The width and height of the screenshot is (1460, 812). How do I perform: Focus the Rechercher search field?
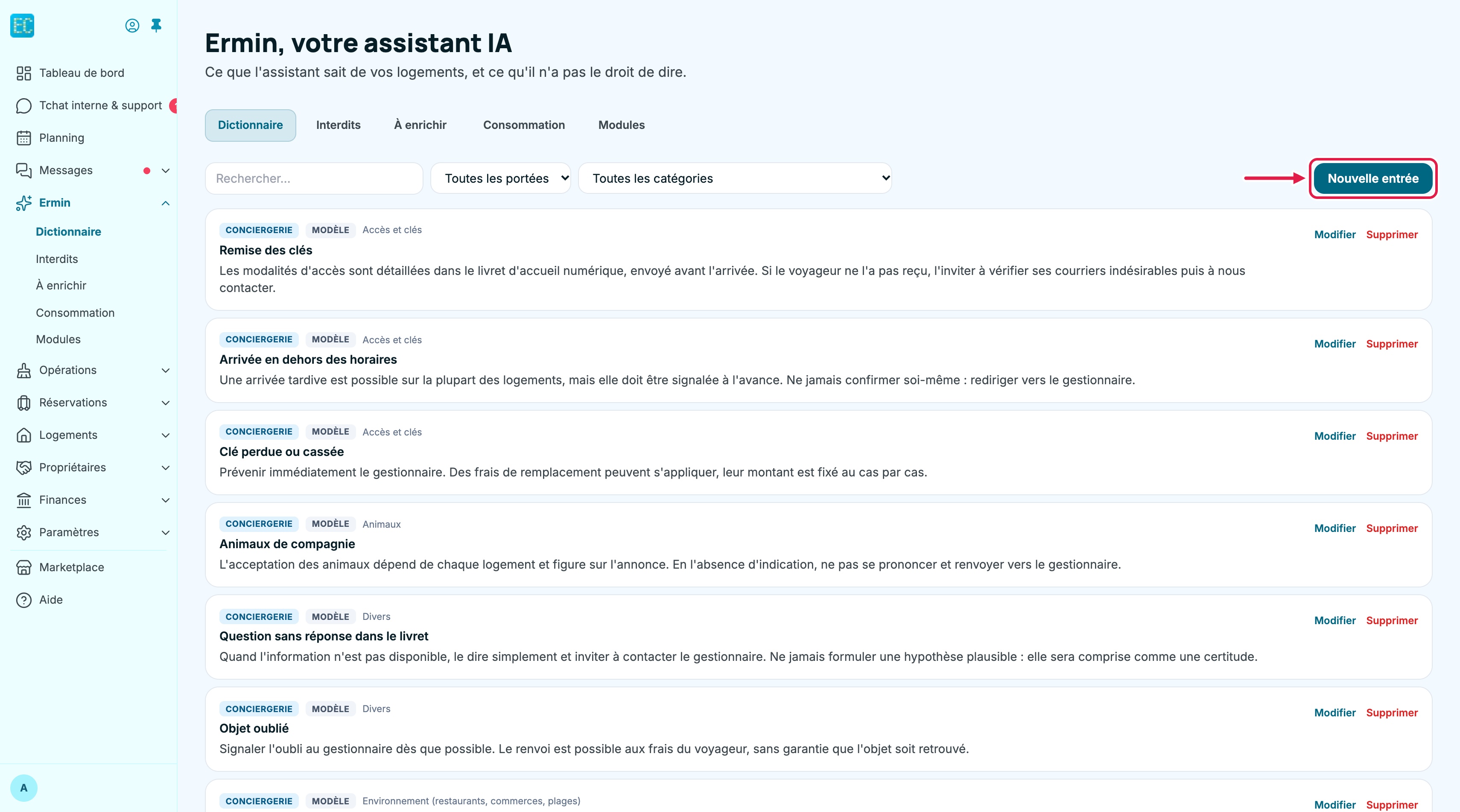point(314,178)
